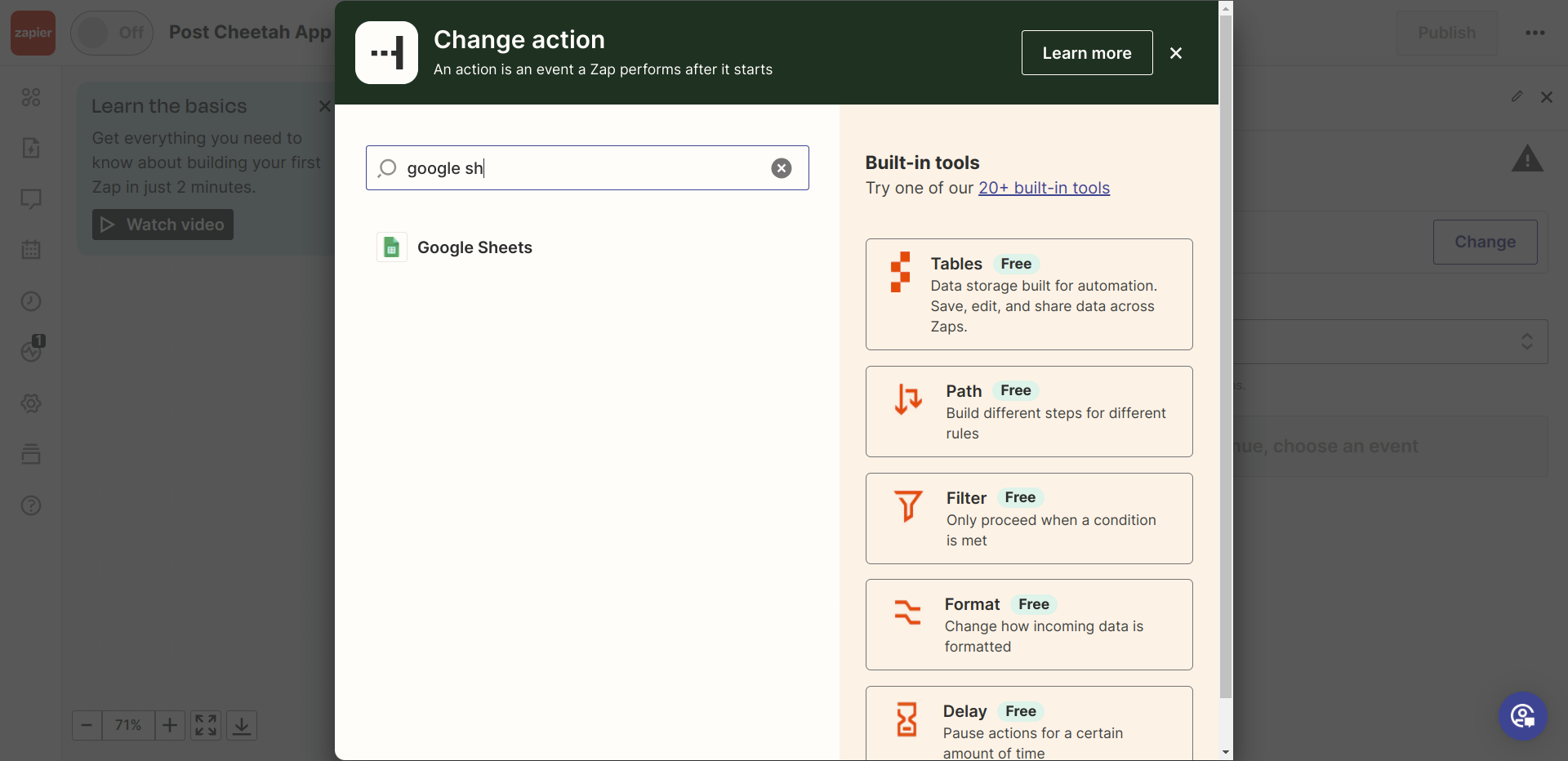Watch the Learn the basics video
The width and height of the screenshot is (1568, 761).
click(163, 225)
